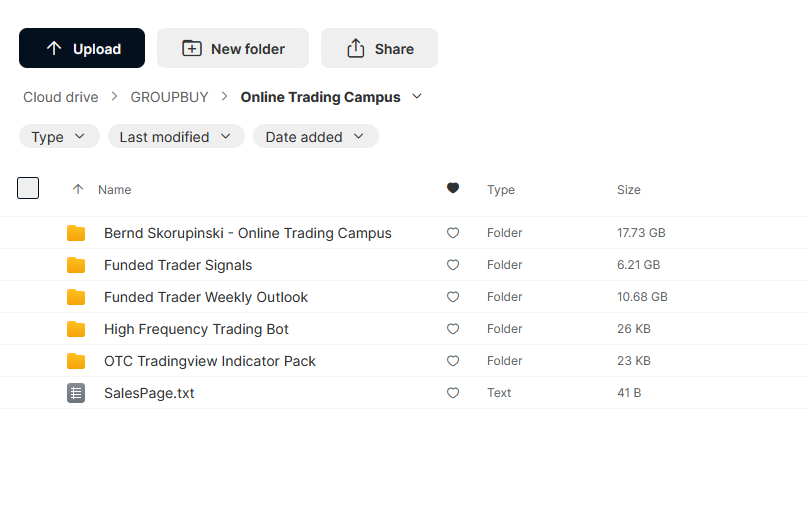
Task: Favourite Funded Trader Signals heart
Action: tap(453, 265)
